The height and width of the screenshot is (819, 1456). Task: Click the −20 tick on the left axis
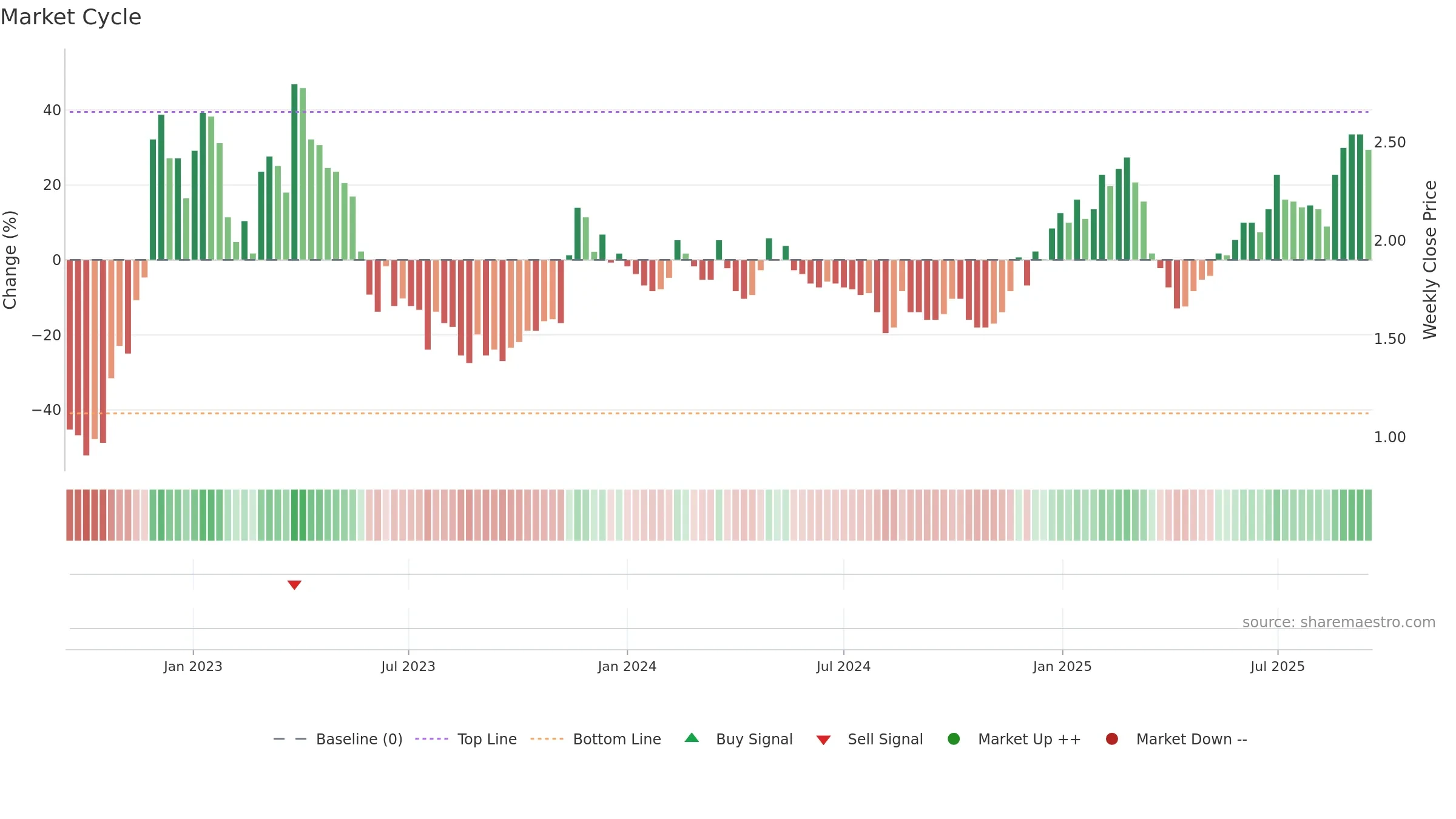[x=47, y=335]
